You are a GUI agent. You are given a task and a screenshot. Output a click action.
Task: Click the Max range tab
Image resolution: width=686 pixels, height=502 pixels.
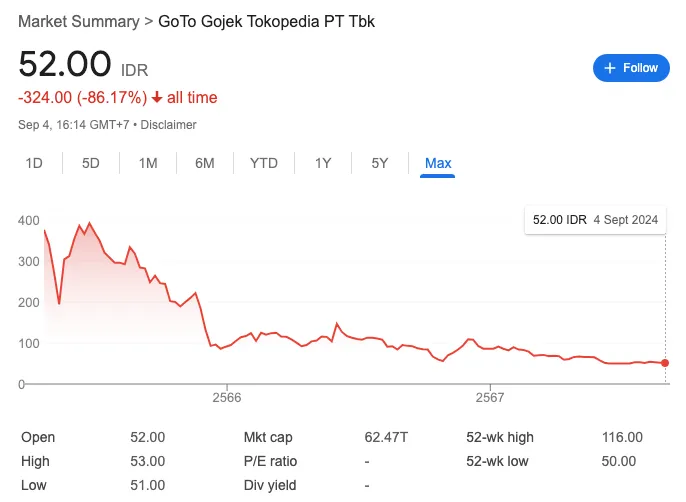(438, 163)
